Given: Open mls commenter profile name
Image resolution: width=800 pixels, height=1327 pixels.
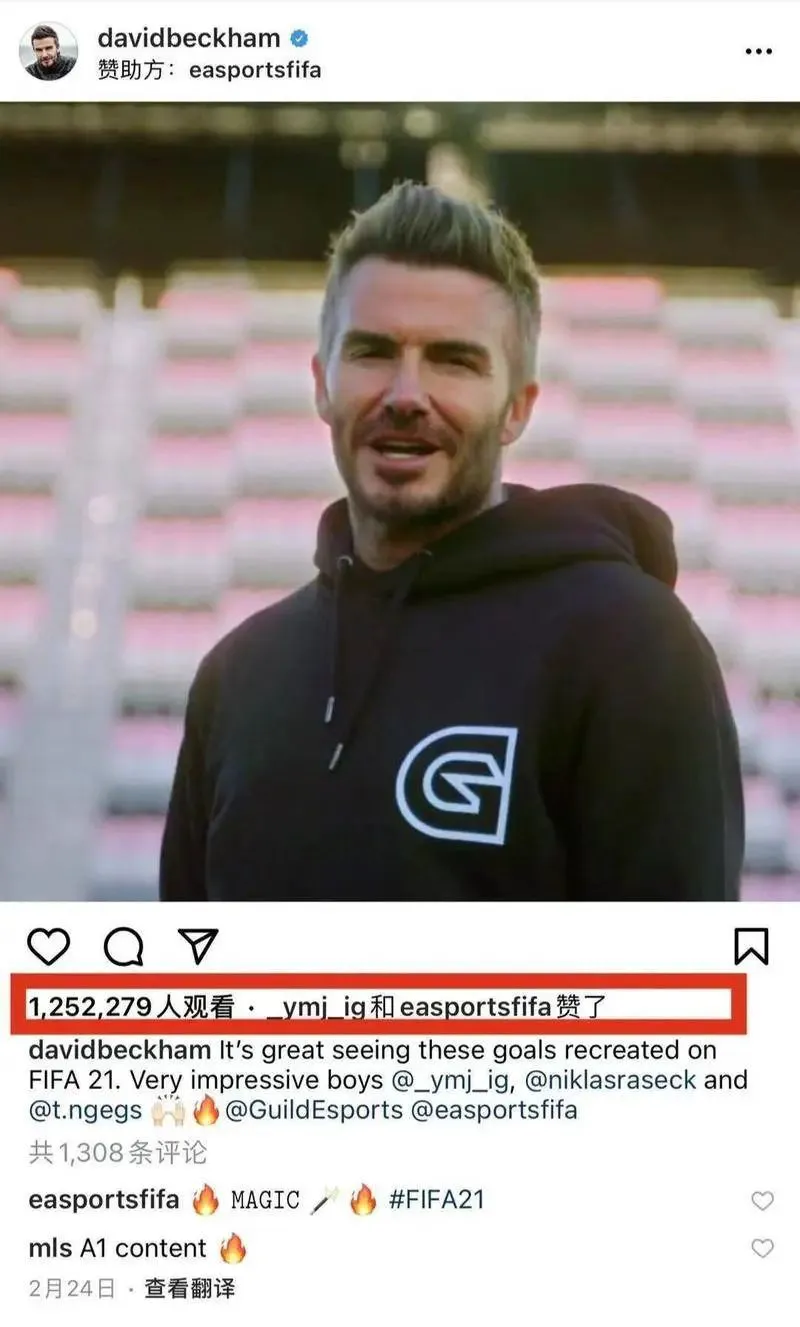Looking at the screenshot, I should point(50,1248).
